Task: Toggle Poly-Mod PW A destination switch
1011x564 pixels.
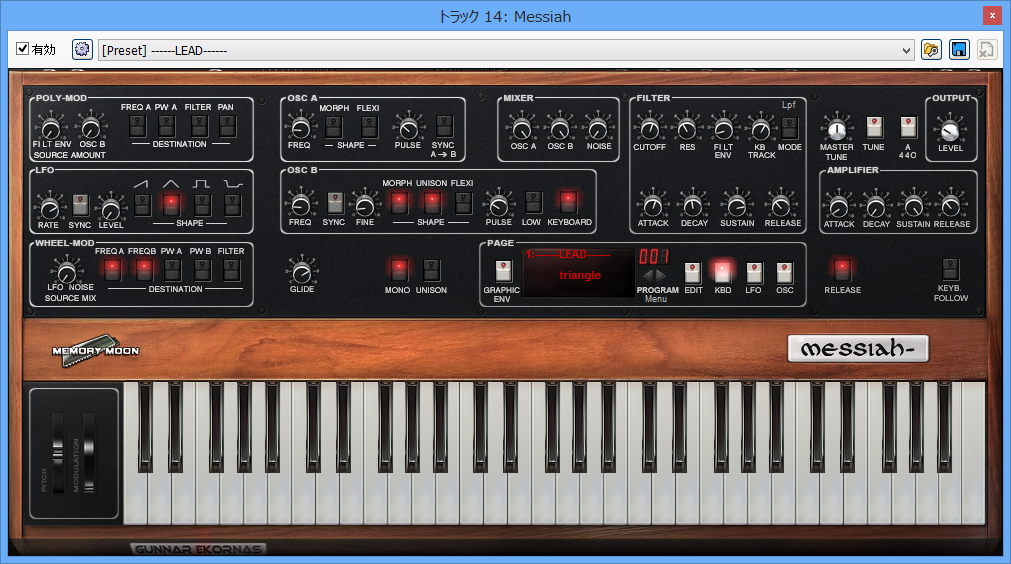Action: point(167,126)
